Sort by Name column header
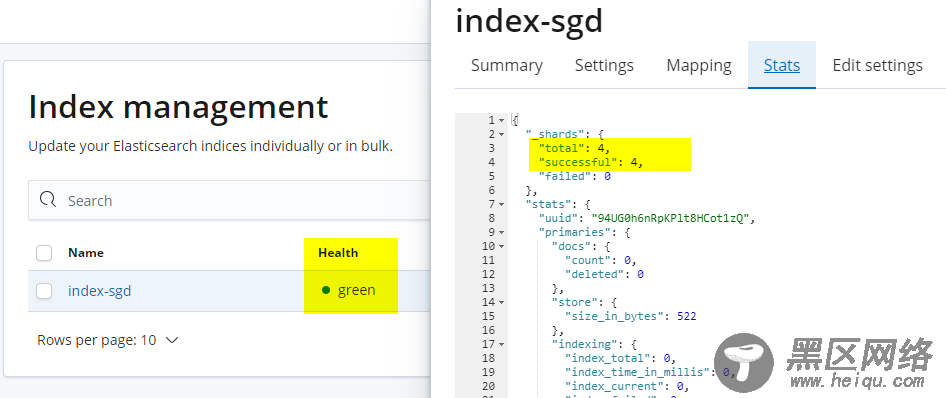 [x=86, y=253]
